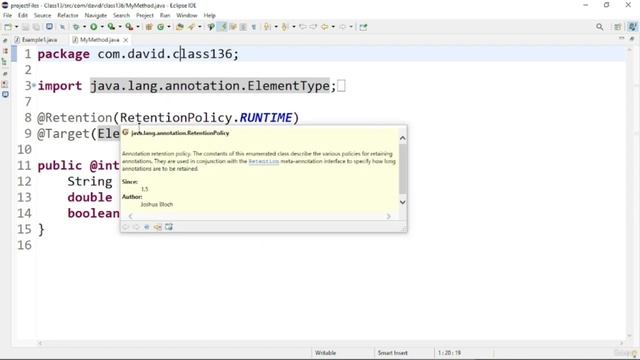Click the Retention link in the Javadoc popup

264,161
